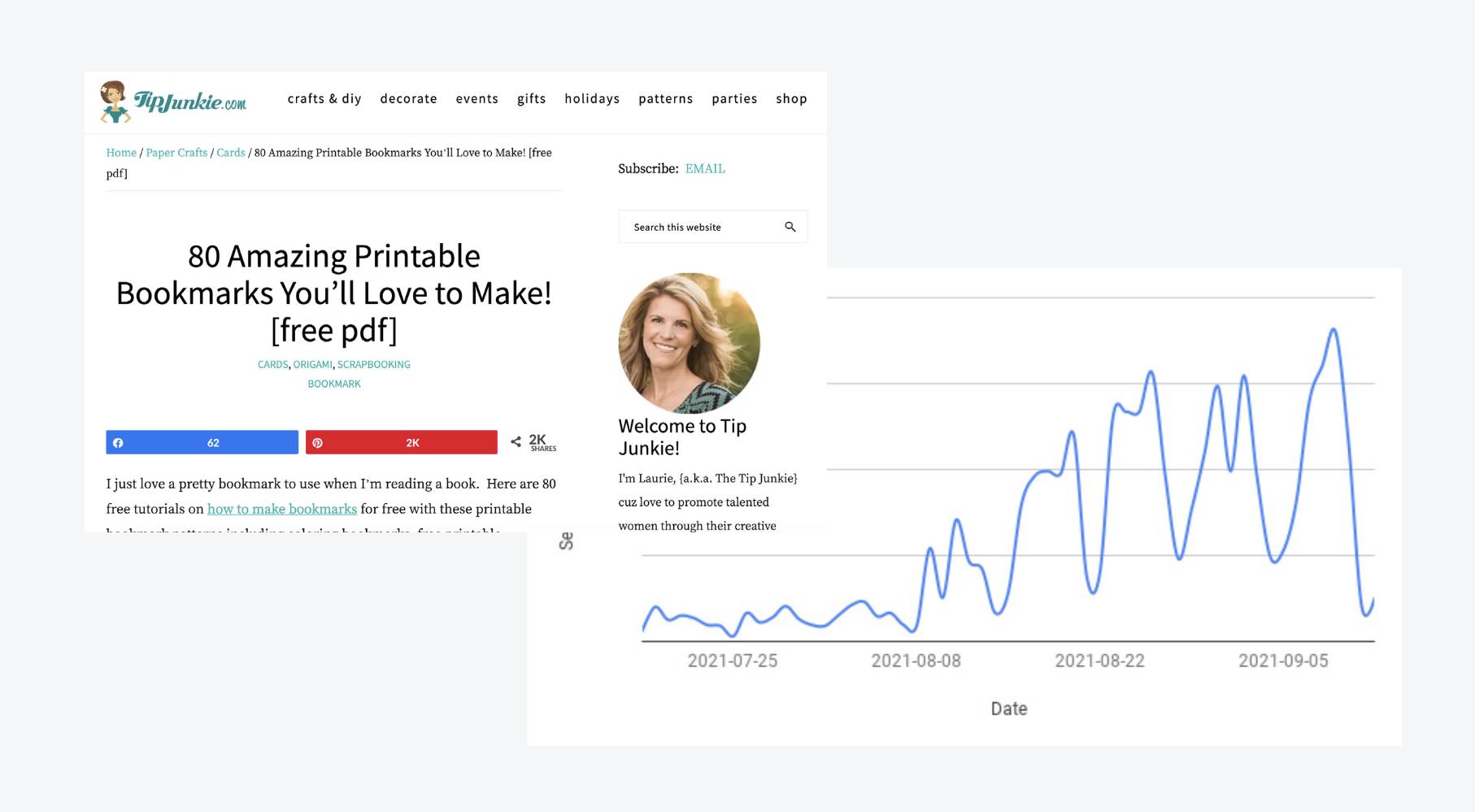Open the holidays menu item

coord(591,98)
